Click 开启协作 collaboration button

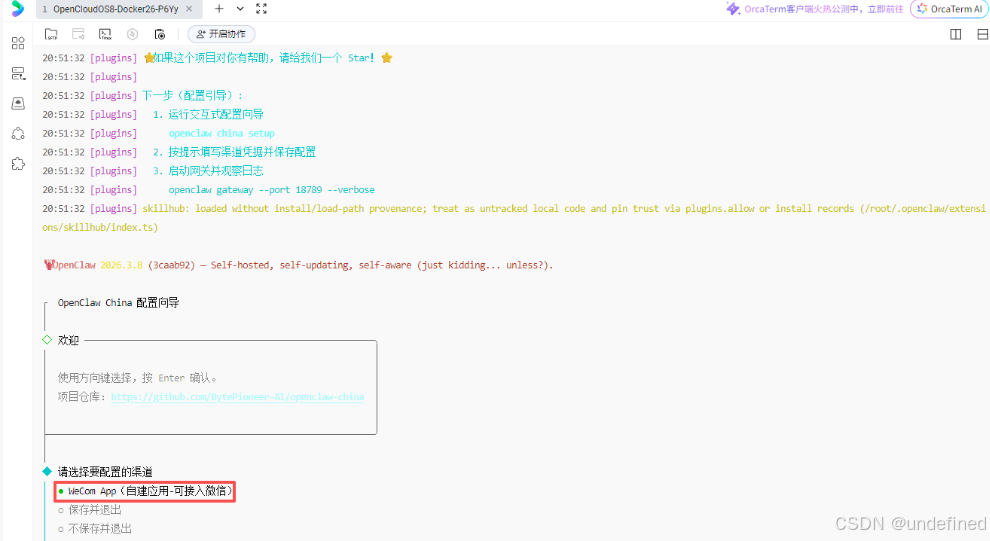[221, 34]
